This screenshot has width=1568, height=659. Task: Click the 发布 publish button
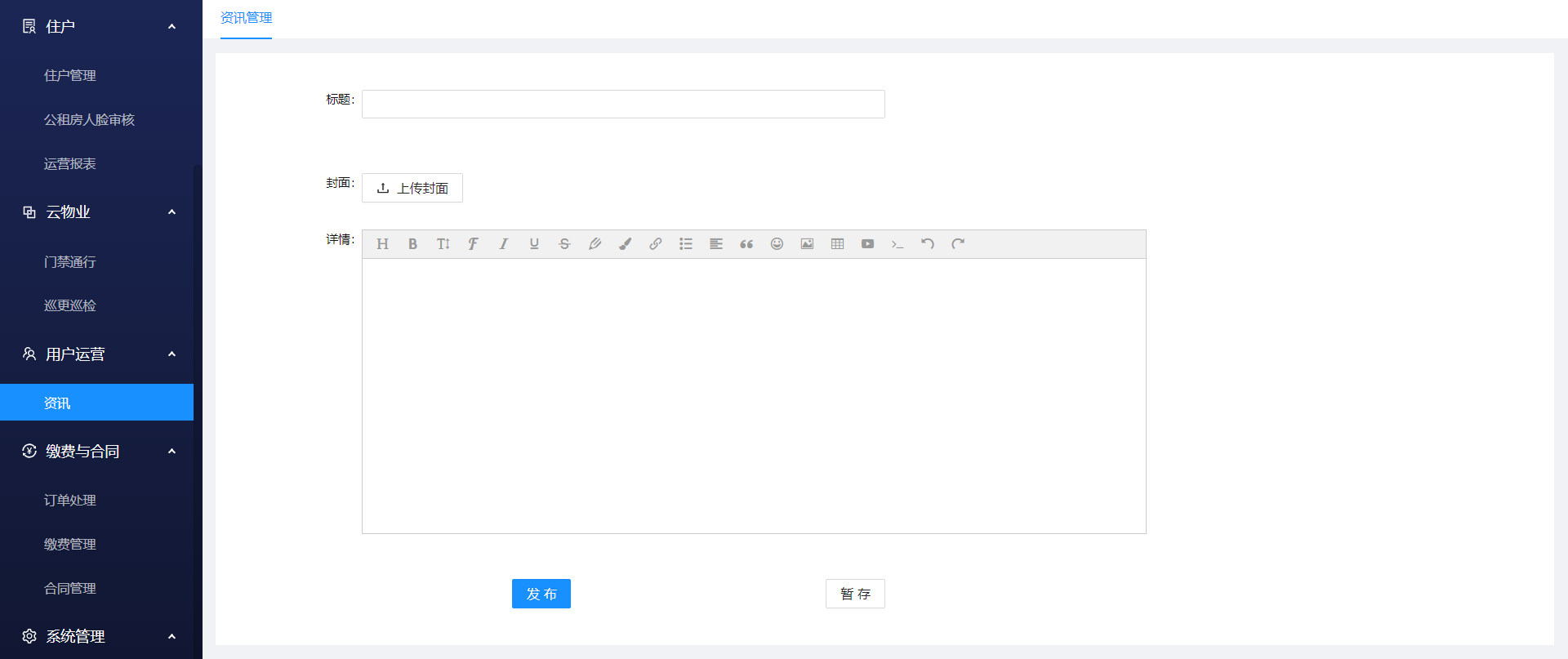click(x=541, y=594)
